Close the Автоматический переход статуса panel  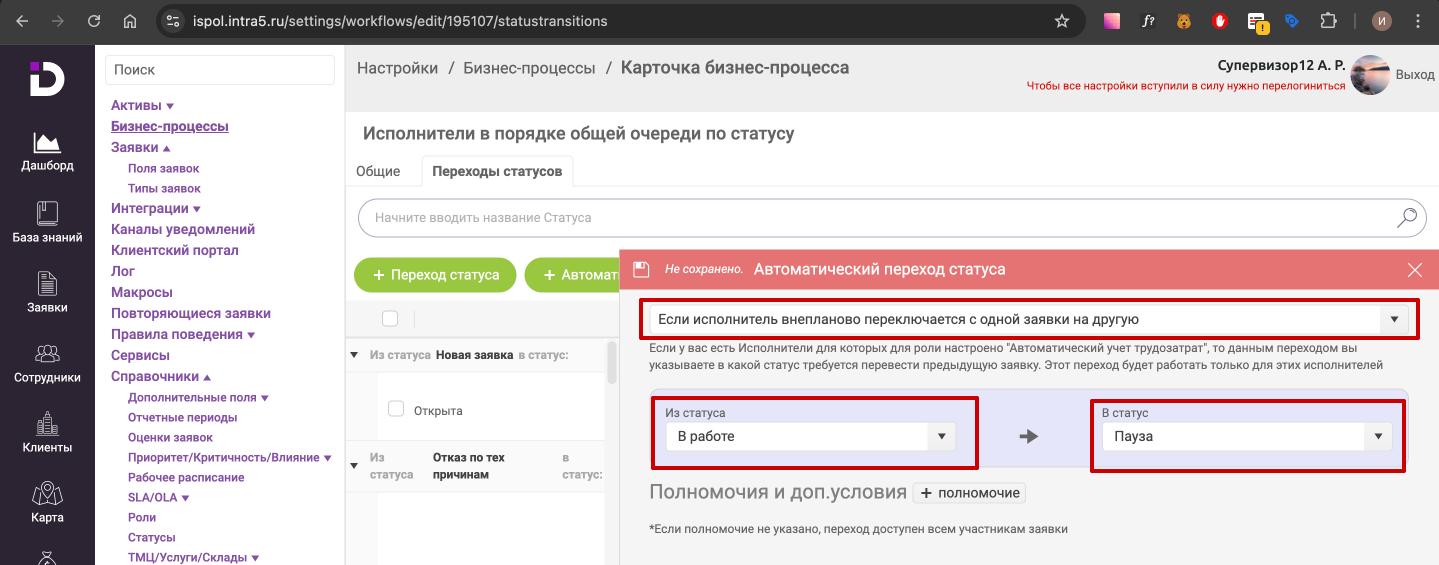coord(1414,270)
